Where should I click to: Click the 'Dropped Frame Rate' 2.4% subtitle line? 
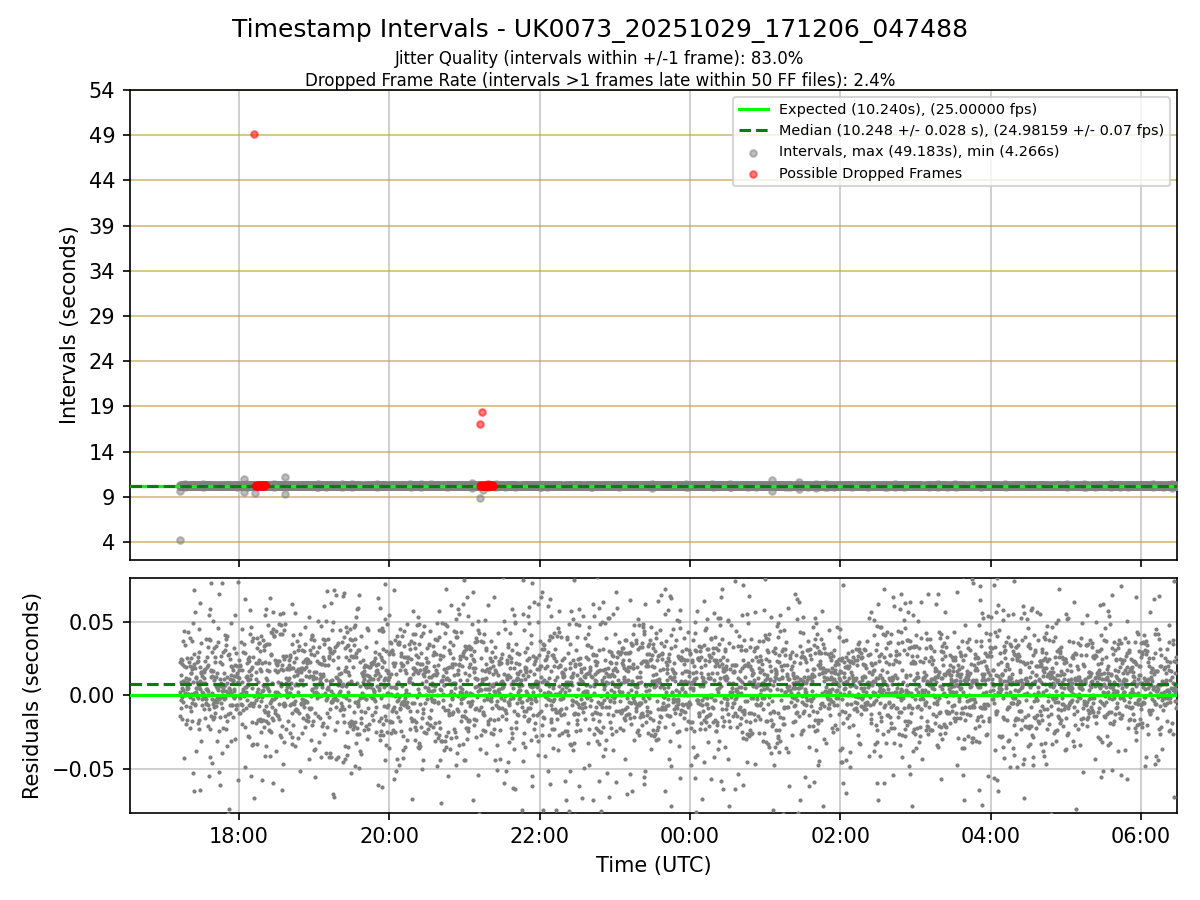pos(599,79)
